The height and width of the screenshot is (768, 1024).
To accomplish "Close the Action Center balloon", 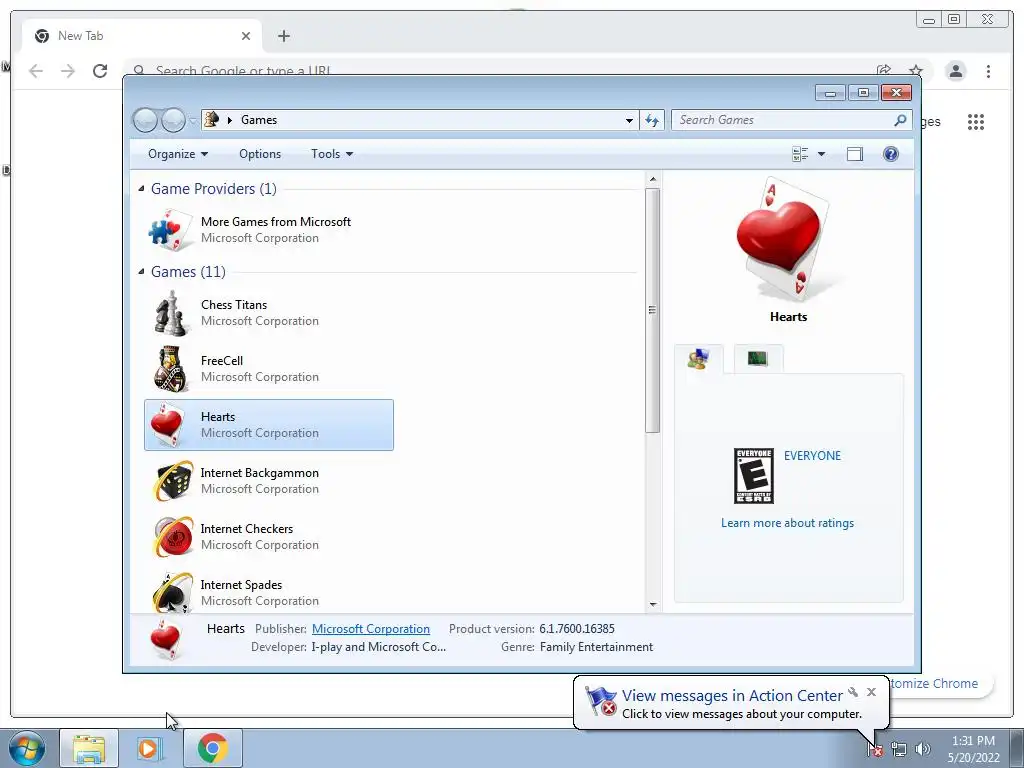I will pyautogui.click(x=871, y=692).
